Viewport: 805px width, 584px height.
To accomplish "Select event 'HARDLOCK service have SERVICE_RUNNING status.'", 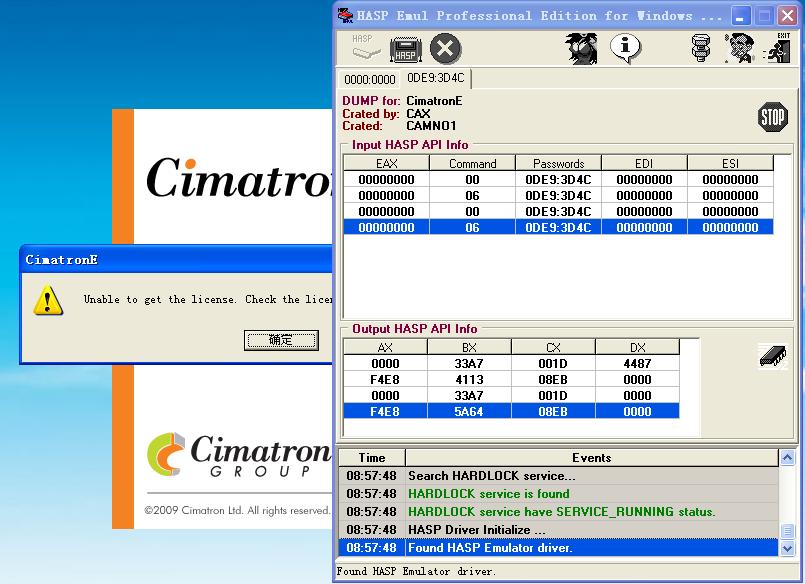I will pyautogui.click(x=559, y=512).
